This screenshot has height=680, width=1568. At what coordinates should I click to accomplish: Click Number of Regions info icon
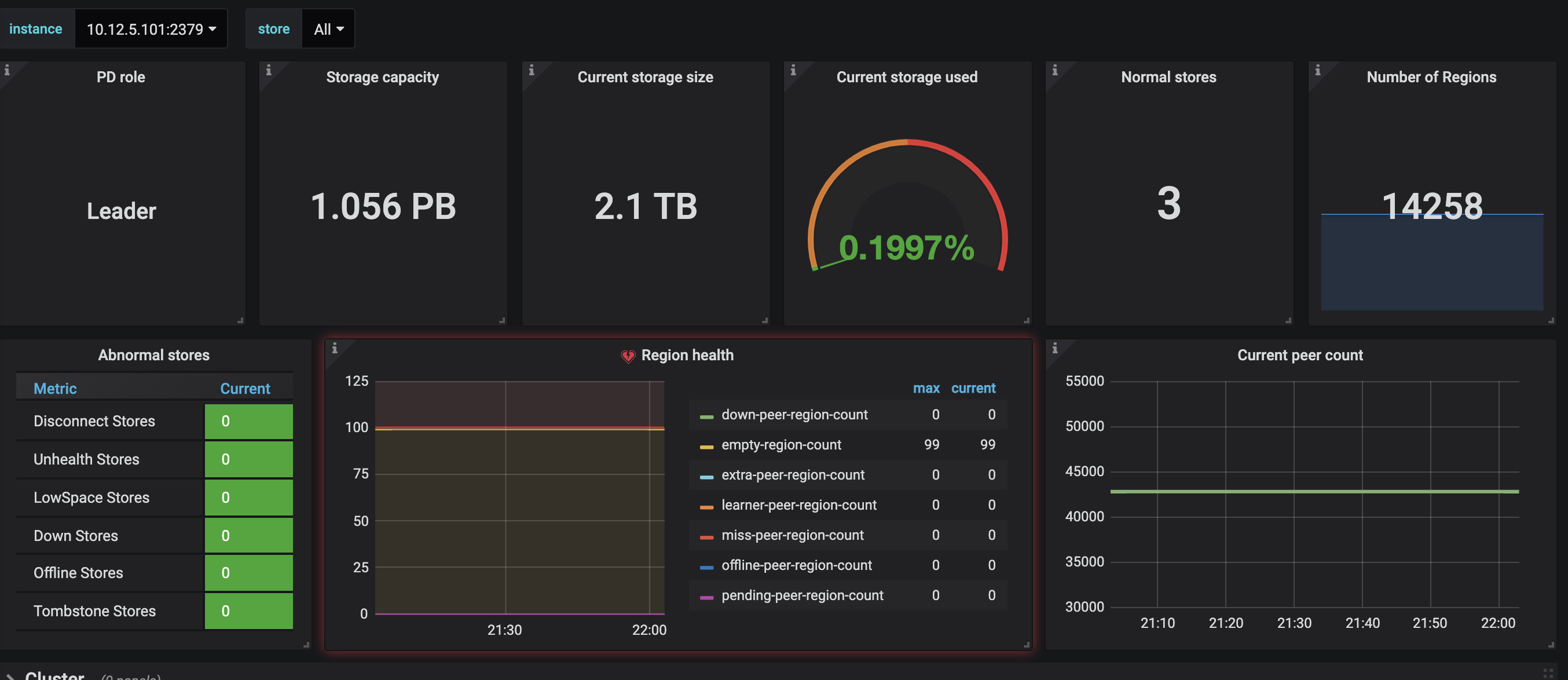point(1317,70)
